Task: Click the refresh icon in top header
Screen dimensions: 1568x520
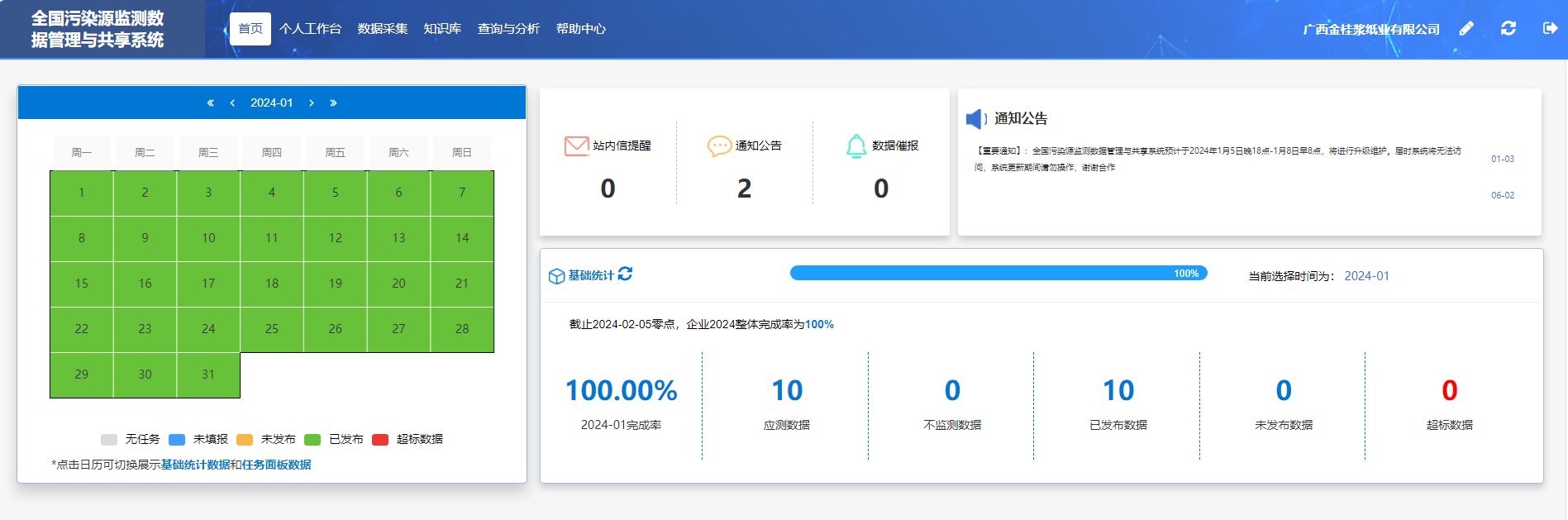Action: 1508,29
